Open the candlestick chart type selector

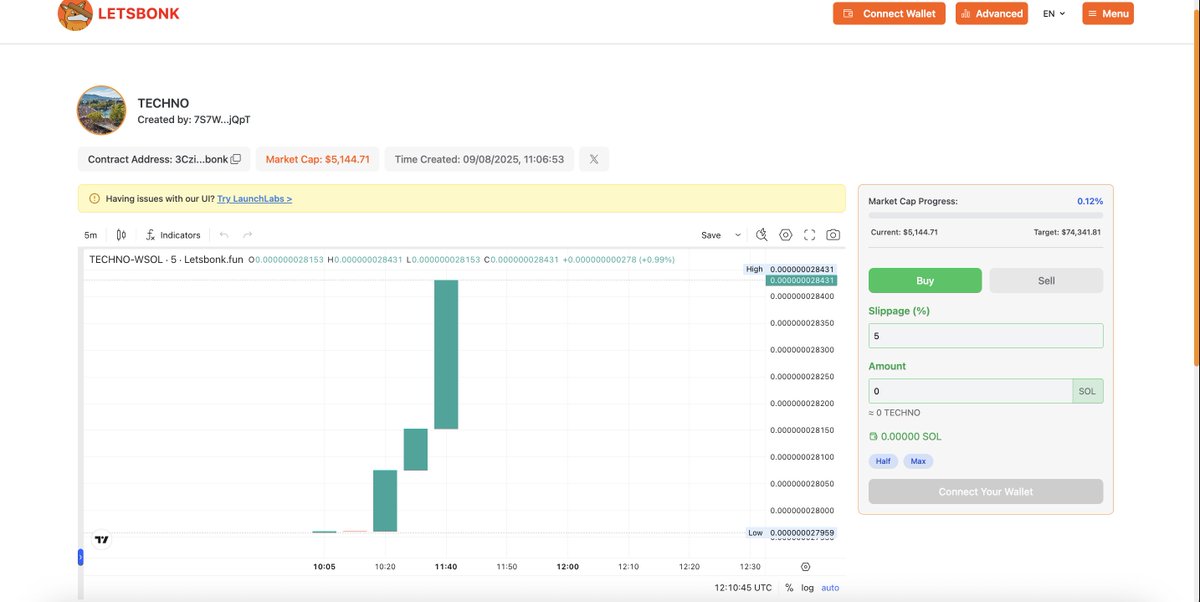121,235
